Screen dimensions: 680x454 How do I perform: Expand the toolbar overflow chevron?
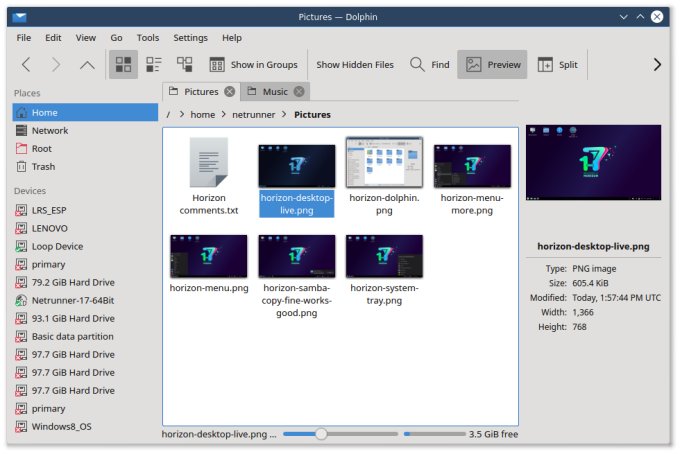coord(657,64)
